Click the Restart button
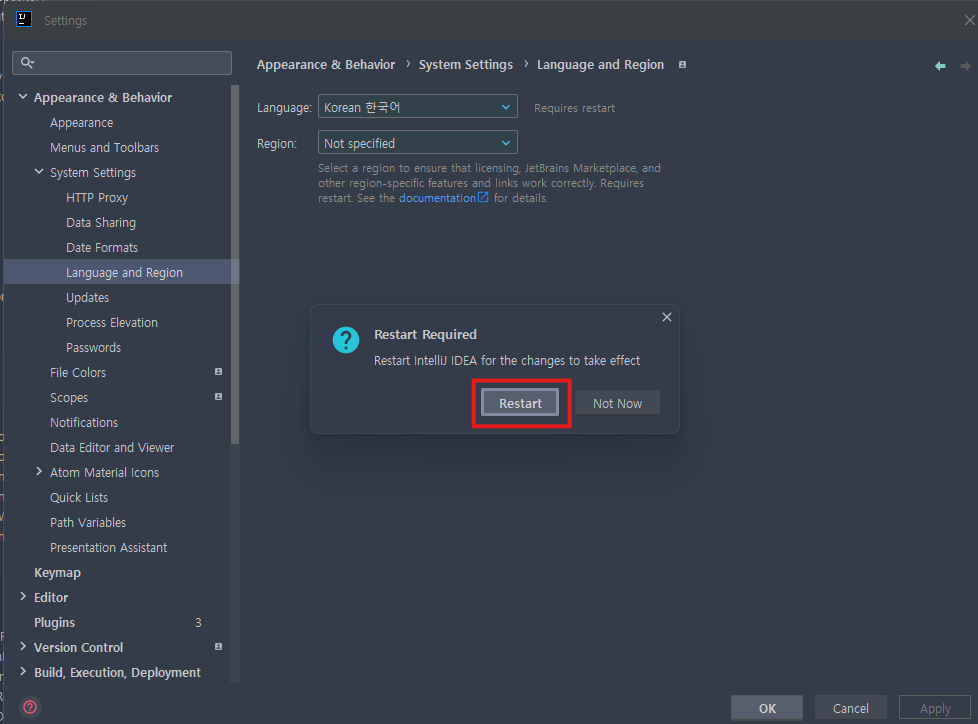 coord(520,403)
